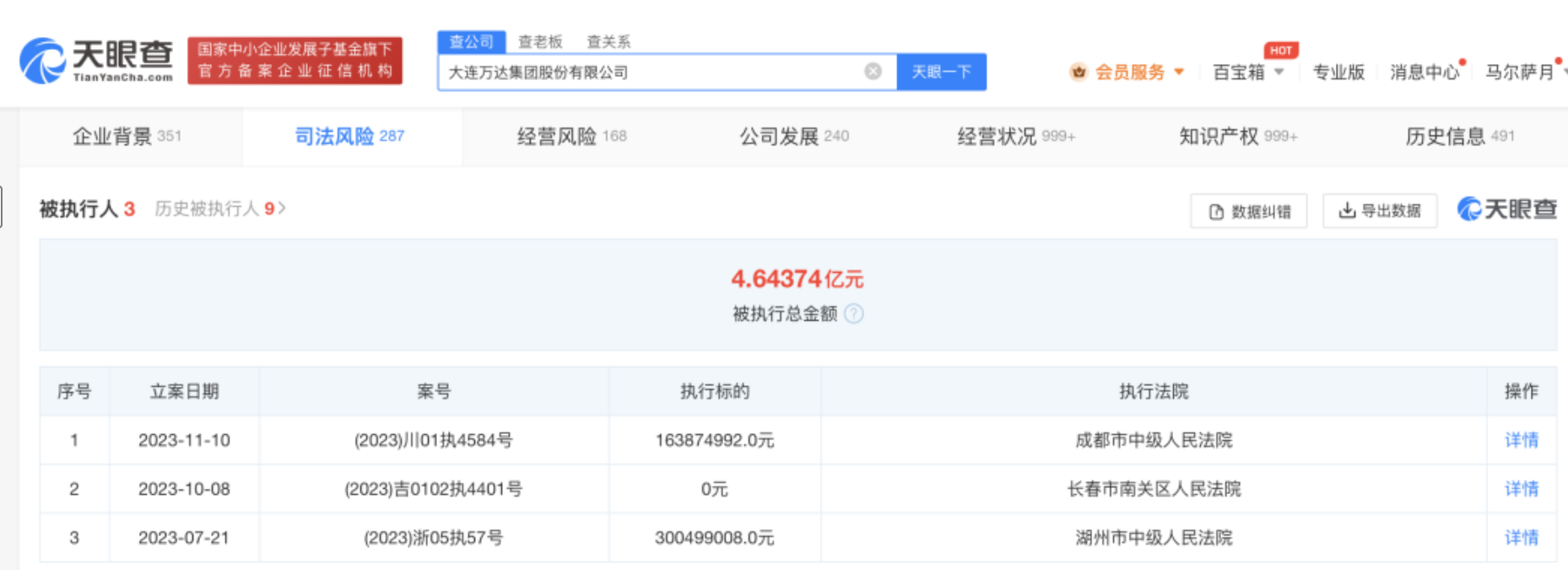Click the 天眼一下 search button

(941, 72)
